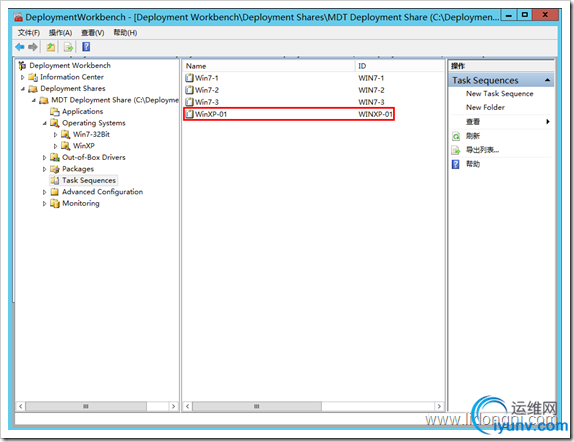The width and height of the screenshot is (574, 442).
Task: Click the export list icon in Actions pane
Action: pyautogui.click(x=456, y=150)
